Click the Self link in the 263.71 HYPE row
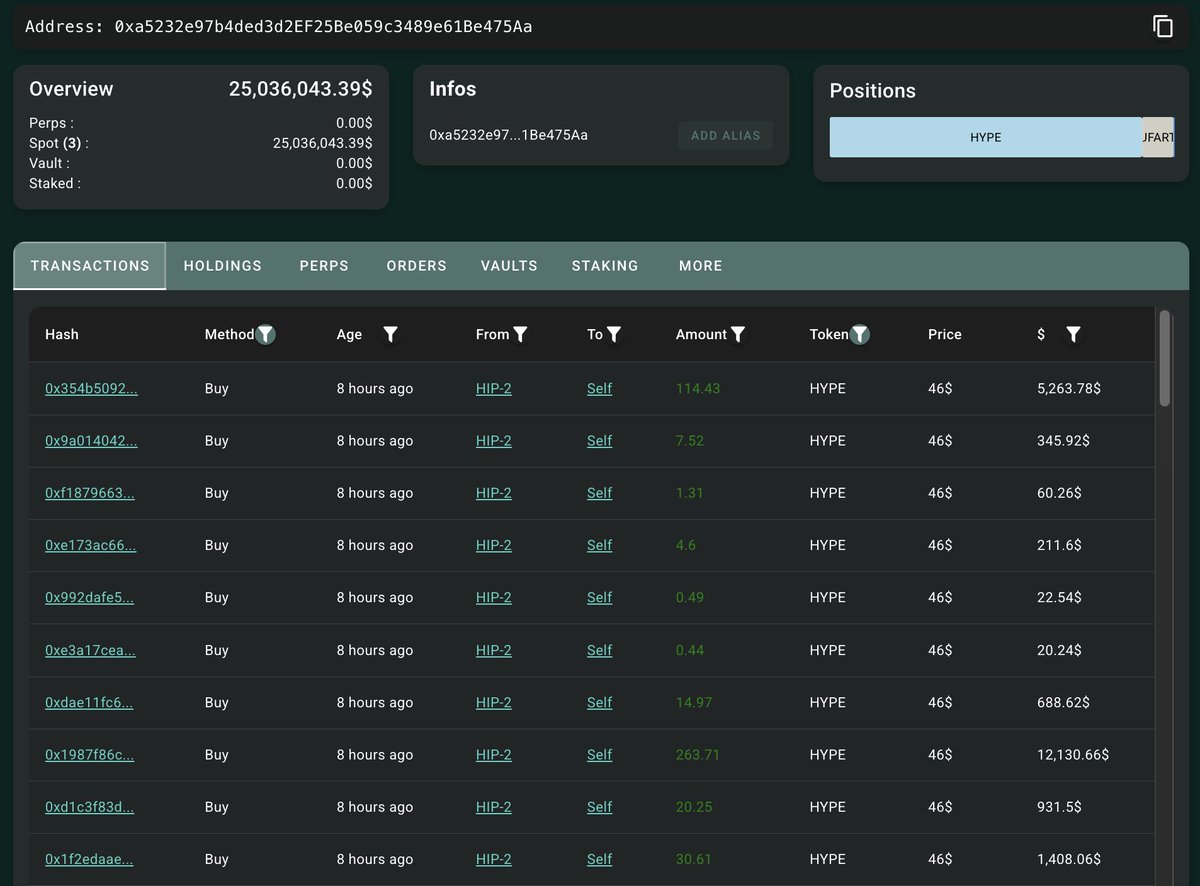Viewport: 1200px width, 886px height. 599,755
